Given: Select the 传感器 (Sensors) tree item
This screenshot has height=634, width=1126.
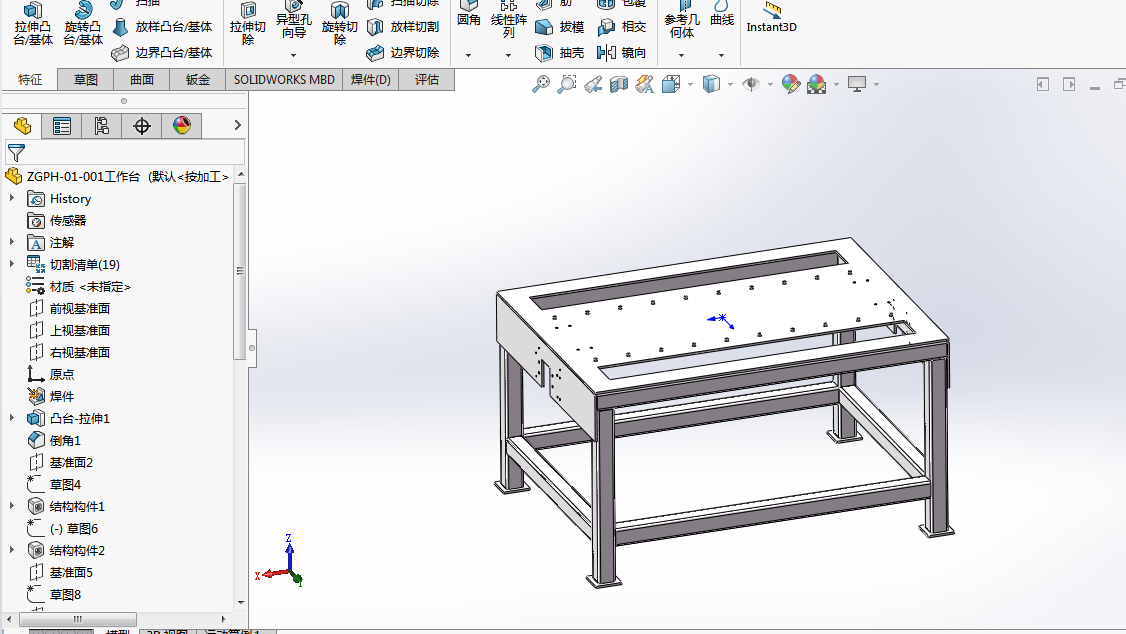Looking at the screenshot, I should point(57,220).
